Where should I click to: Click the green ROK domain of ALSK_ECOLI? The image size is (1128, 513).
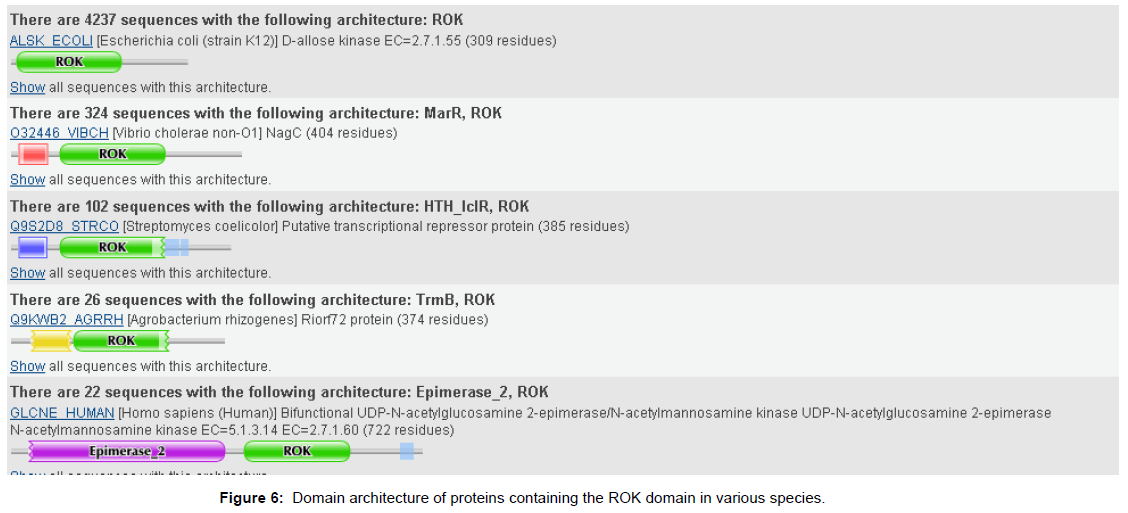click(69, 62)
